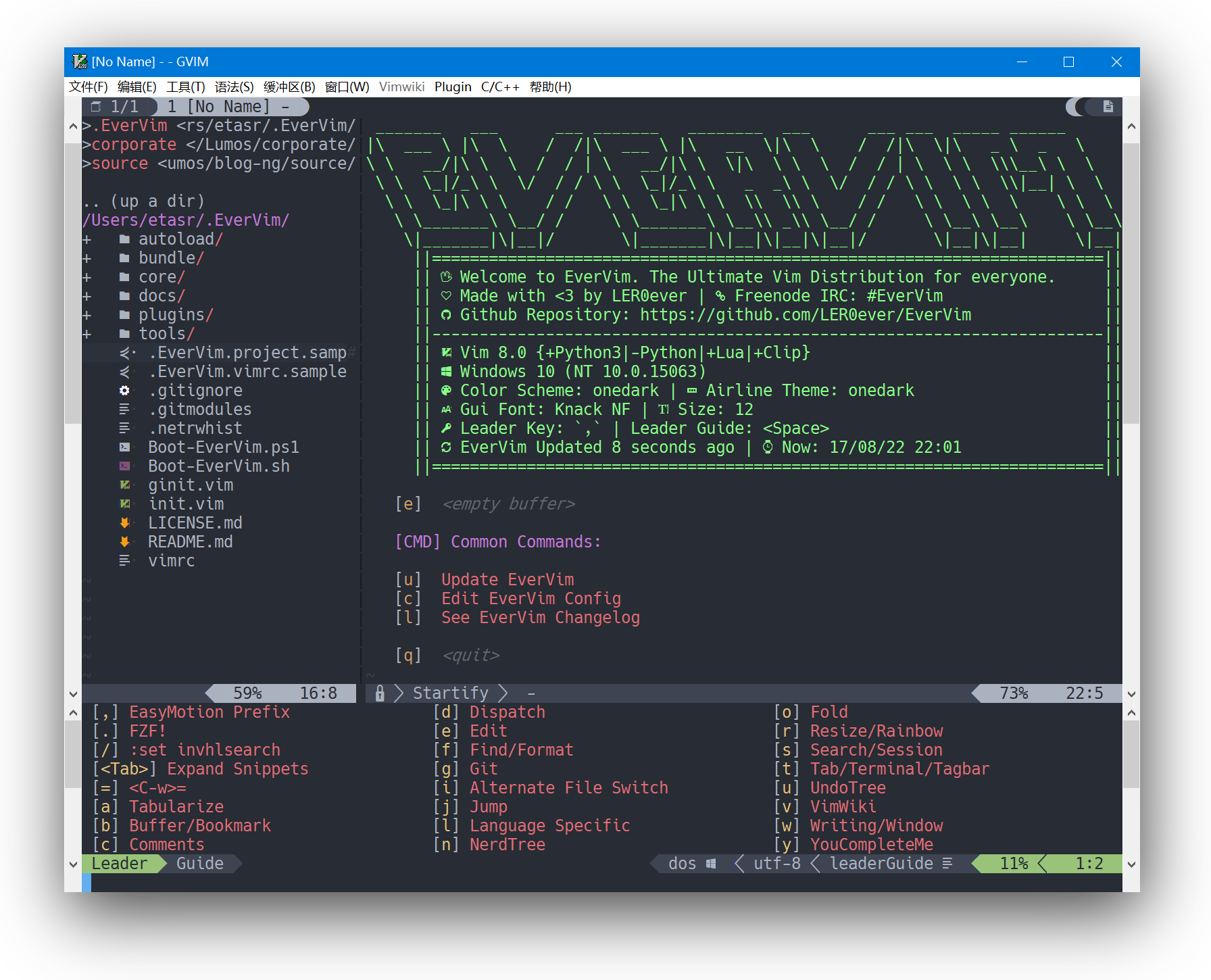Click the document icon at tabline right
The image size is (1211, 980).
pos(1108,106)
